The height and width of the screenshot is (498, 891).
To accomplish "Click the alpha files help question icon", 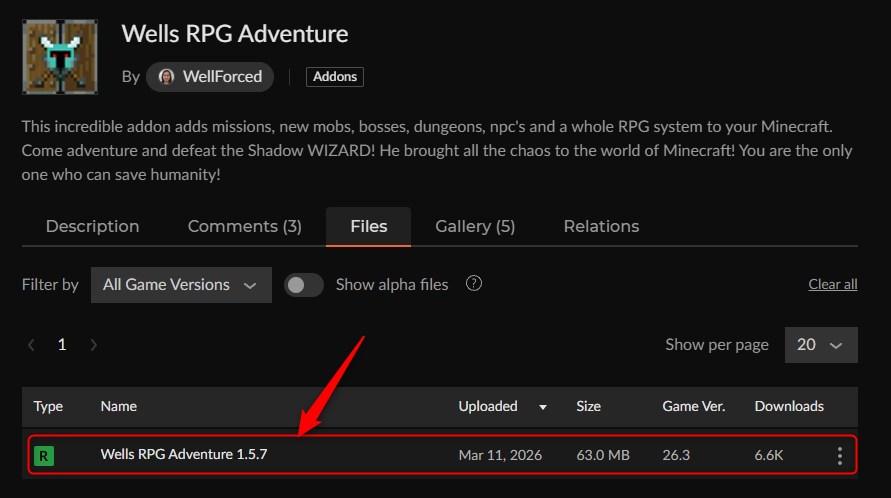I will (474, 283).
